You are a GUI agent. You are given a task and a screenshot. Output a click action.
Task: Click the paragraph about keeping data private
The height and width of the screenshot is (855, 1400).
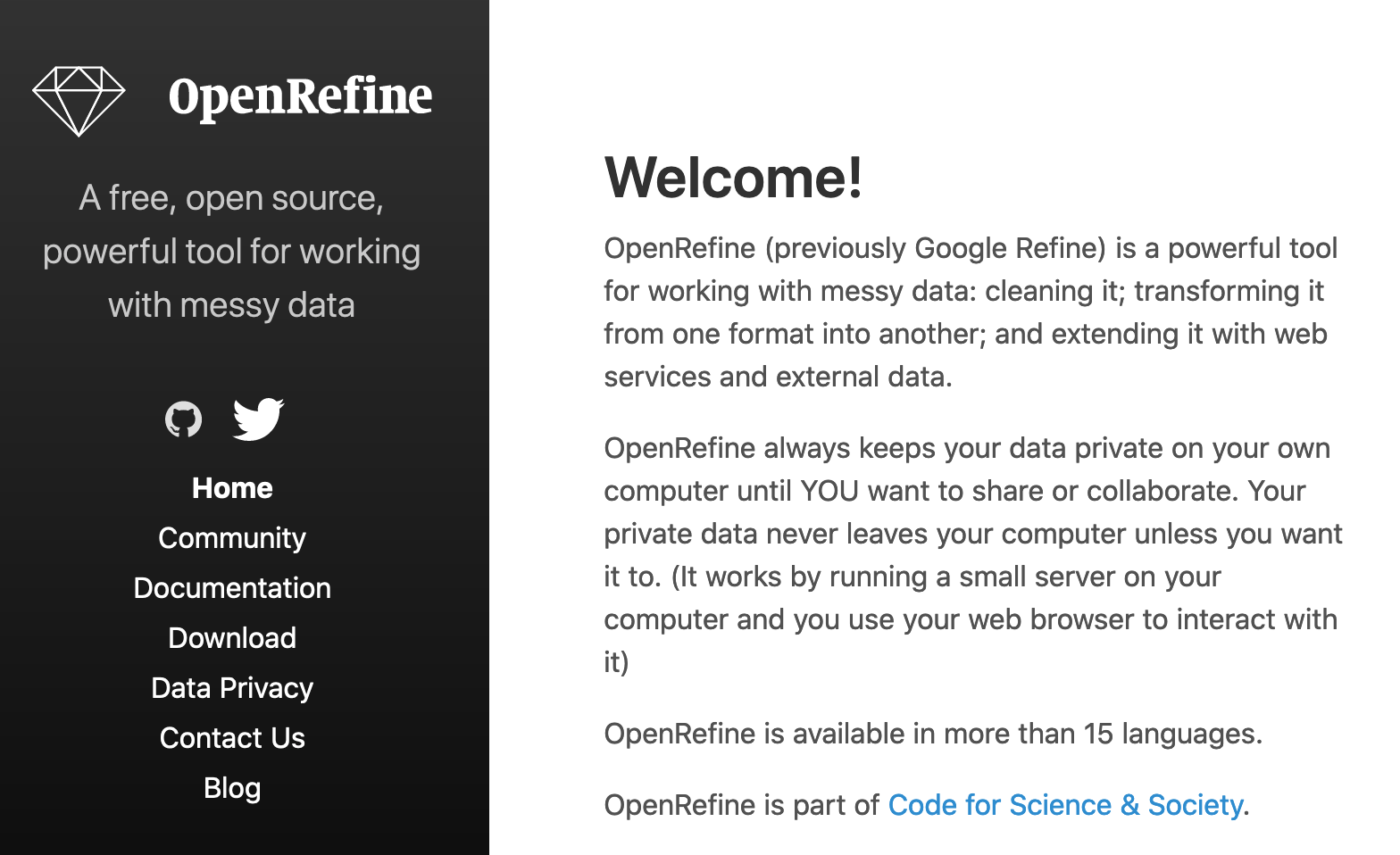(973, 555)
